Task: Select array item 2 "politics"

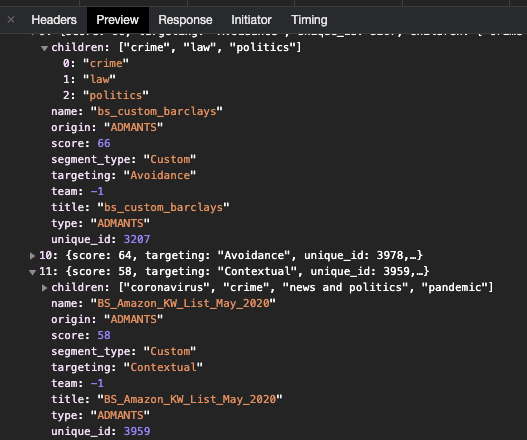Action: tap(106, 95)
